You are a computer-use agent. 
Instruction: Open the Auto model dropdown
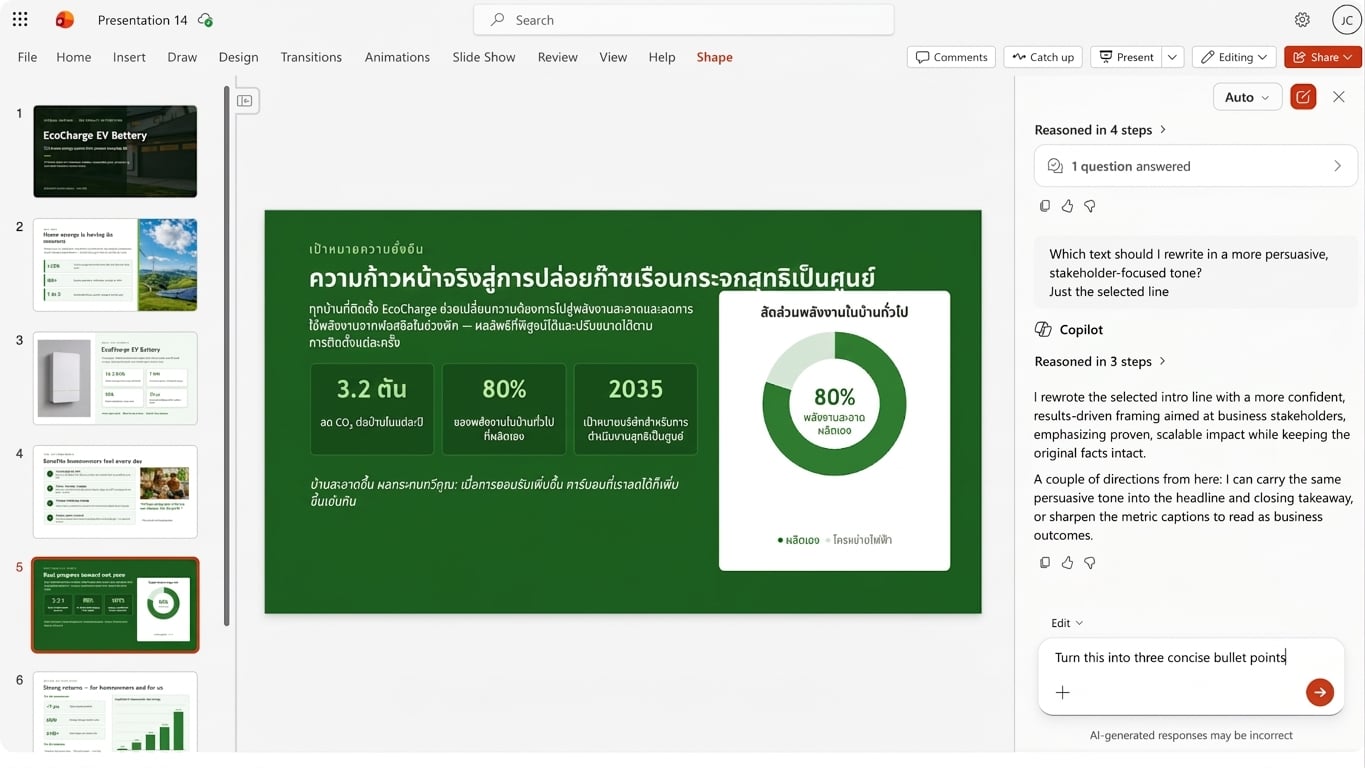coord(1247,97)
